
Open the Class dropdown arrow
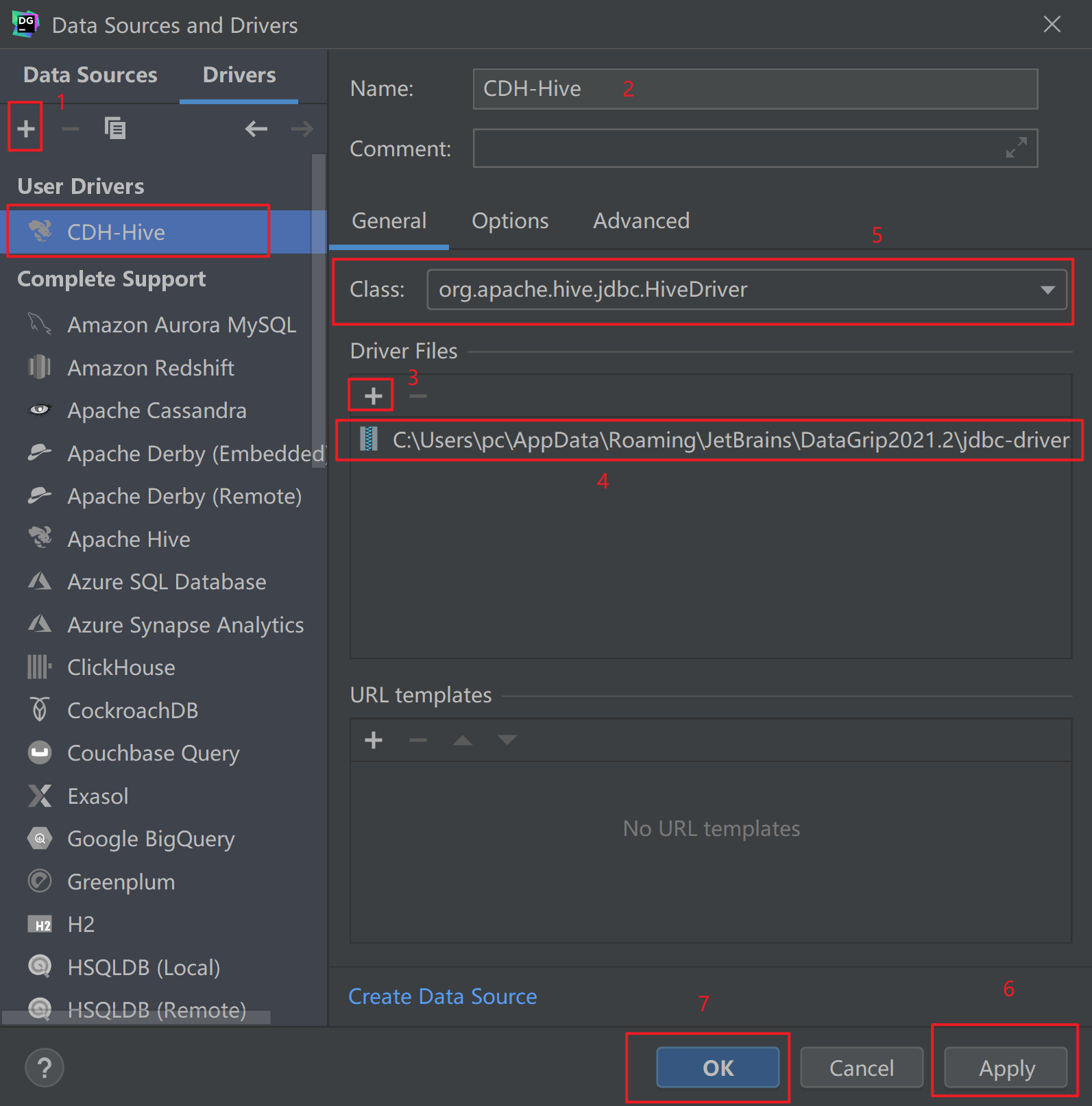coord(1047,289)
